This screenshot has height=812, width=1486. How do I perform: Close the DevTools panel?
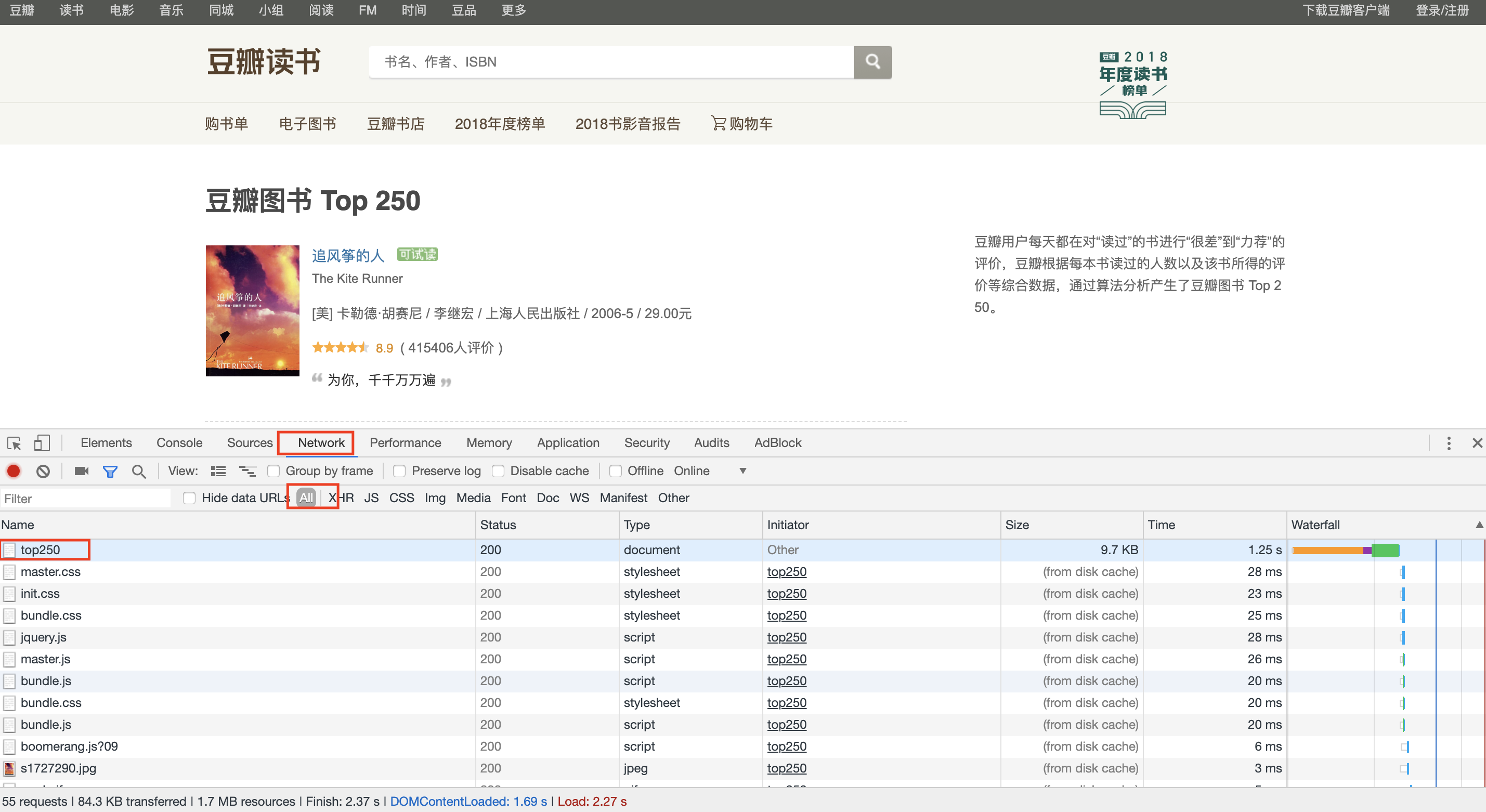click(x=1477, y=443)
